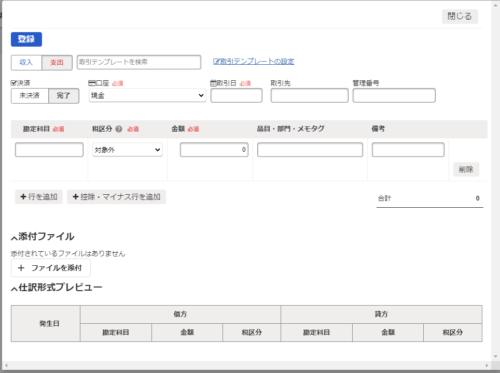
Task: Click ファイルを添付 to attach file
Action: (x=51, y=268)
